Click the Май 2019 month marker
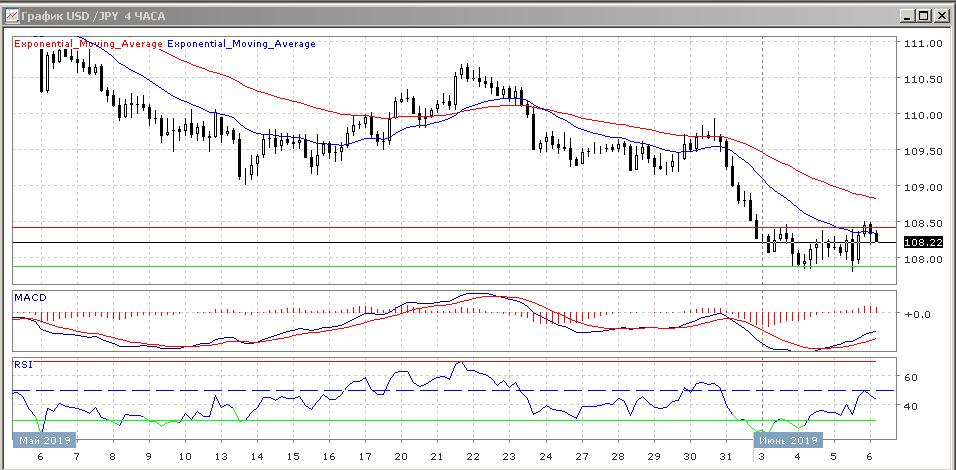Screen dimensions: 956x470 point(45,440)
